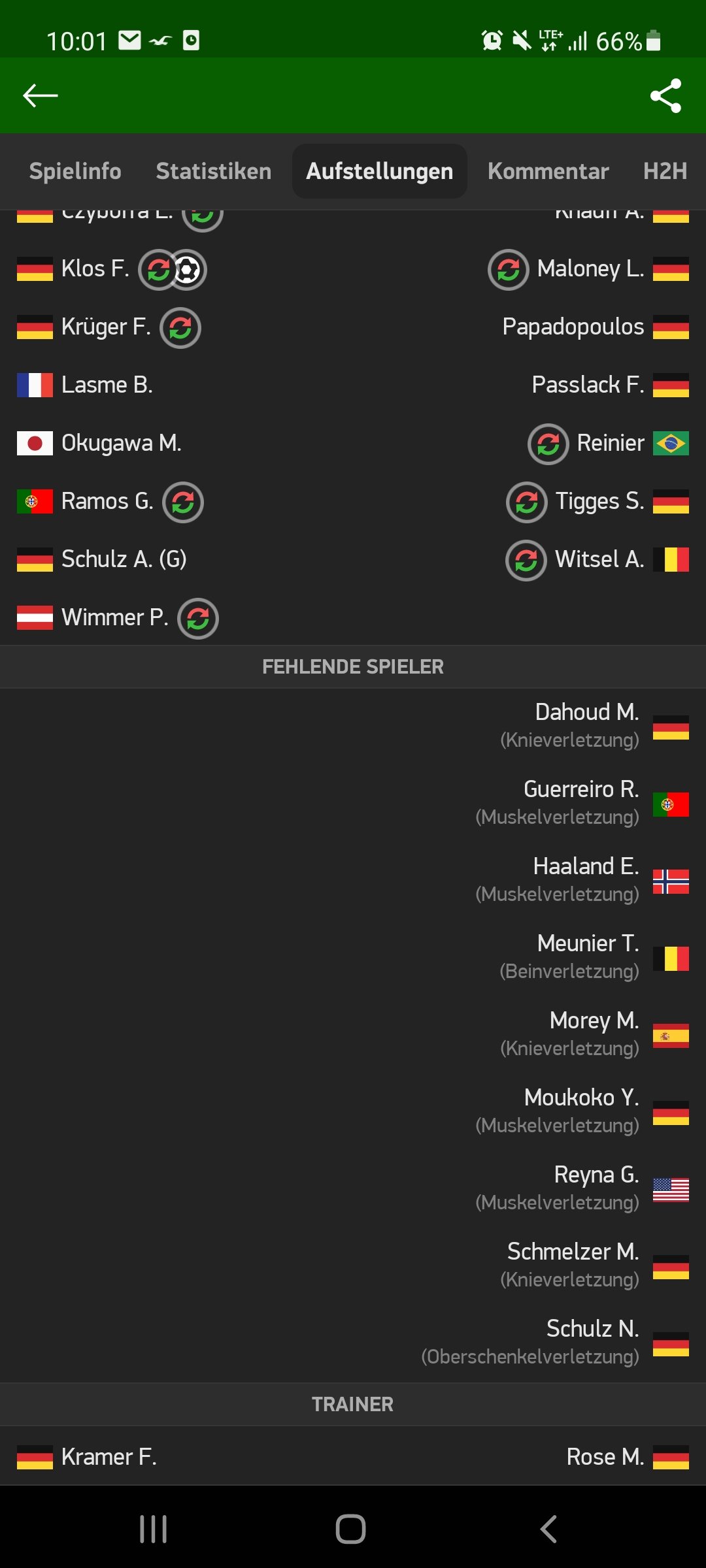Tap Android home navigation button
Viewport: 706px width, 1568px height.
pyautogui.click(x=351, y=1529)
